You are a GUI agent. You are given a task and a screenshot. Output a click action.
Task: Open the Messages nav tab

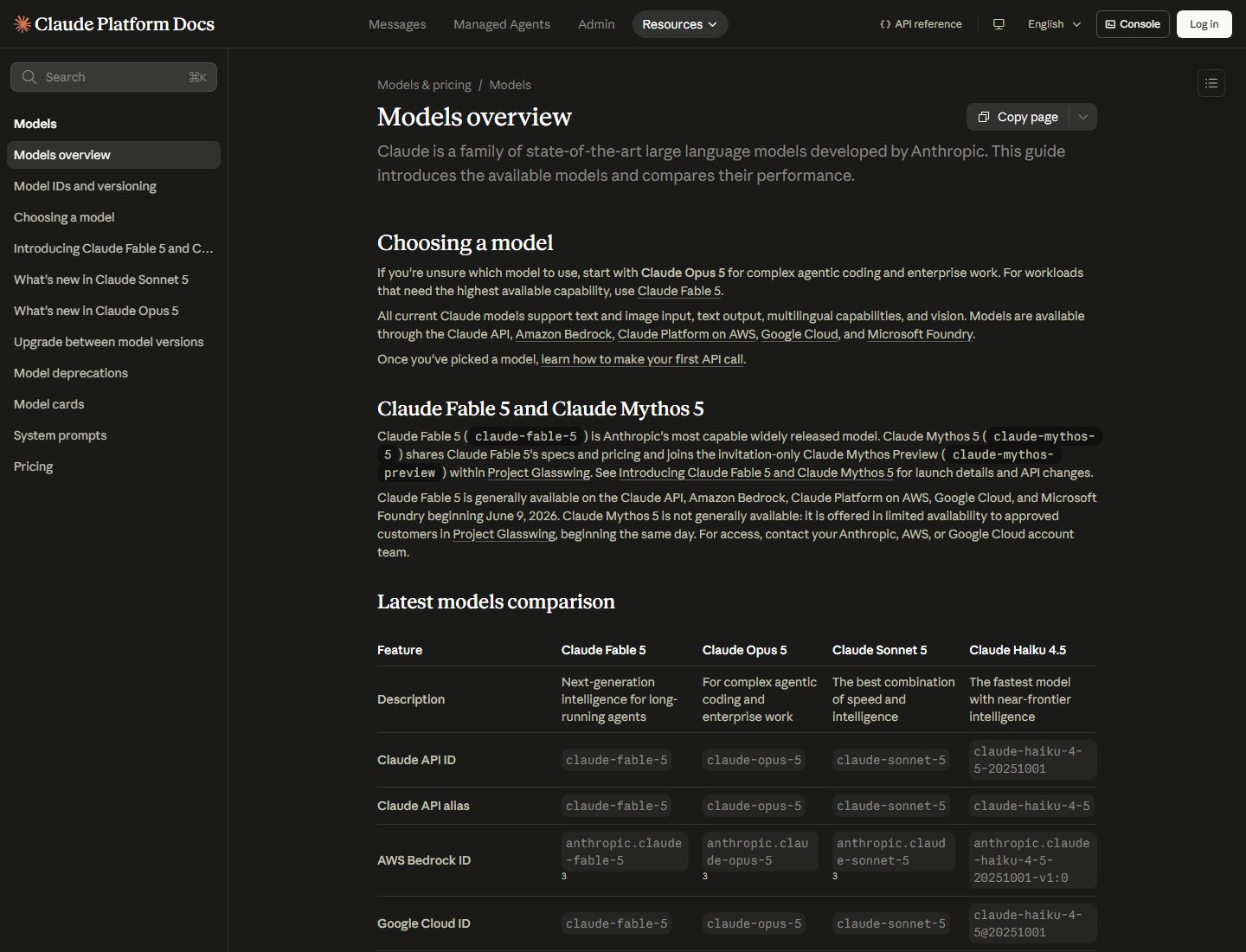(397, 24)
